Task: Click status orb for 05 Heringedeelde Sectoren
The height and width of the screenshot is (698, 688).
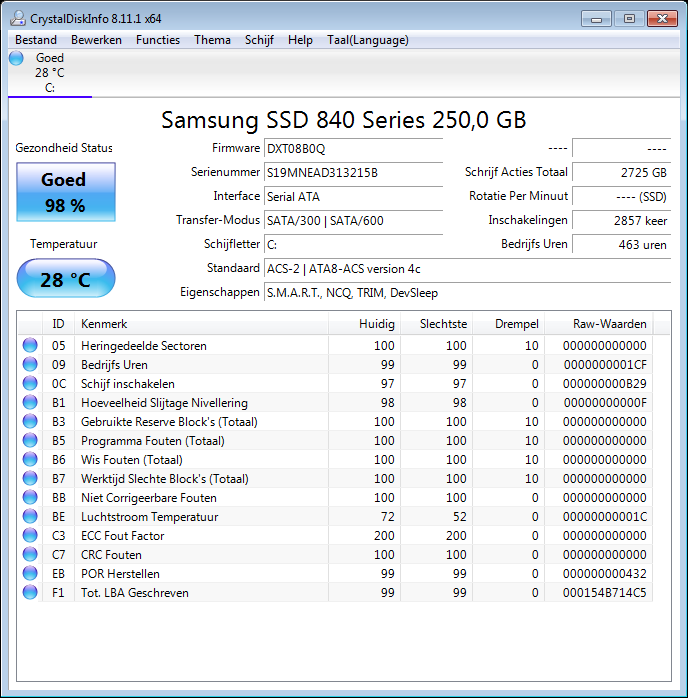Action: pyautogui.click(x=30, y=345)
